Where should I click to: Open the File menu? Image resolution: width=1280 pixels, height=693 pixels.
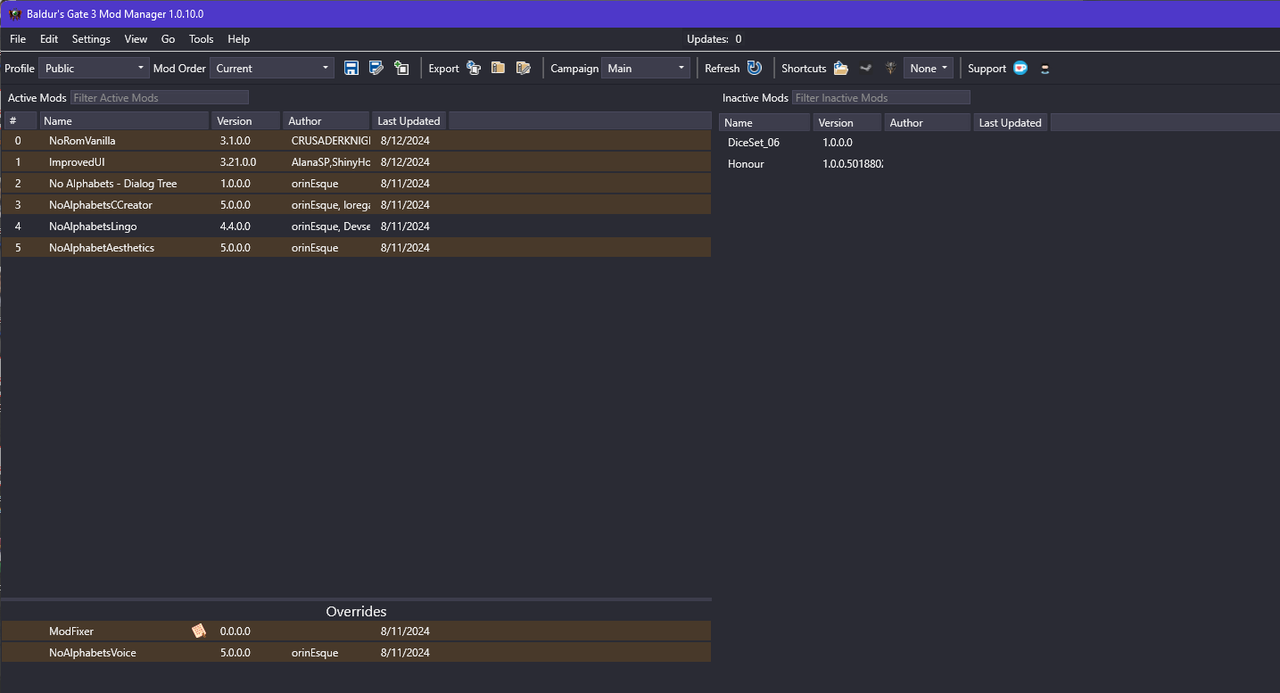18,39
